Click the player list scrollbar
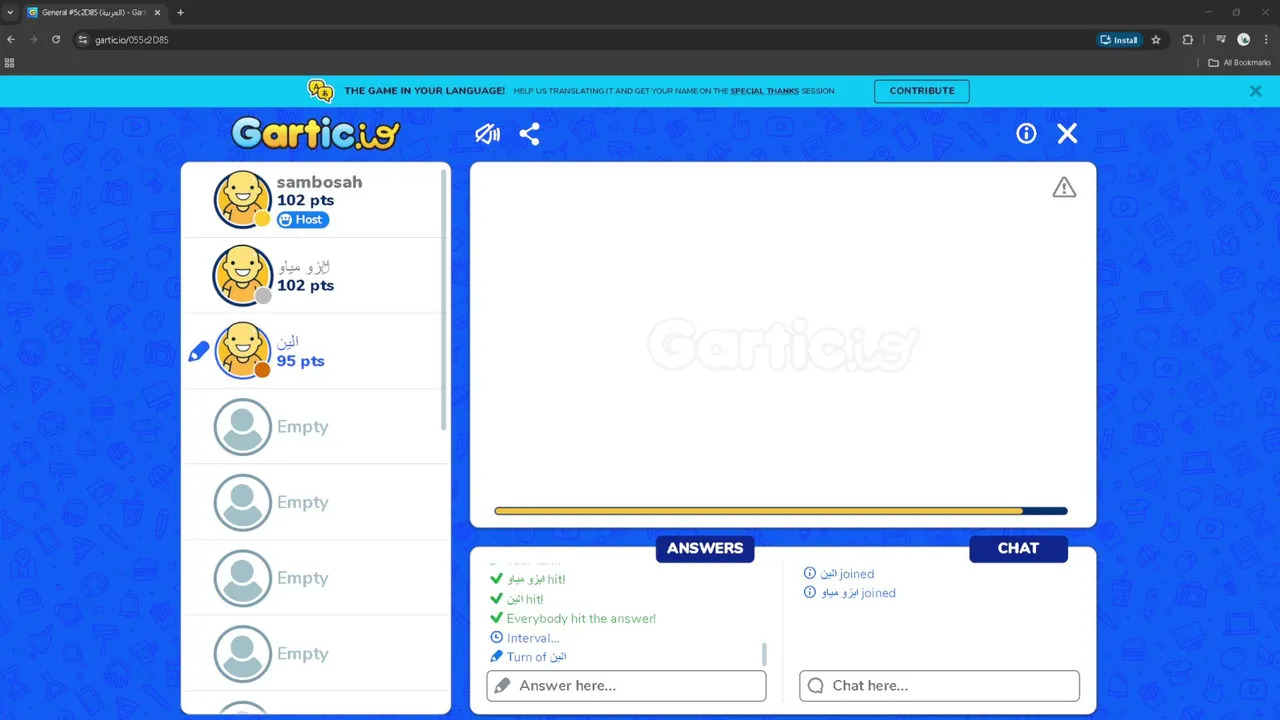 pos(445,300)
